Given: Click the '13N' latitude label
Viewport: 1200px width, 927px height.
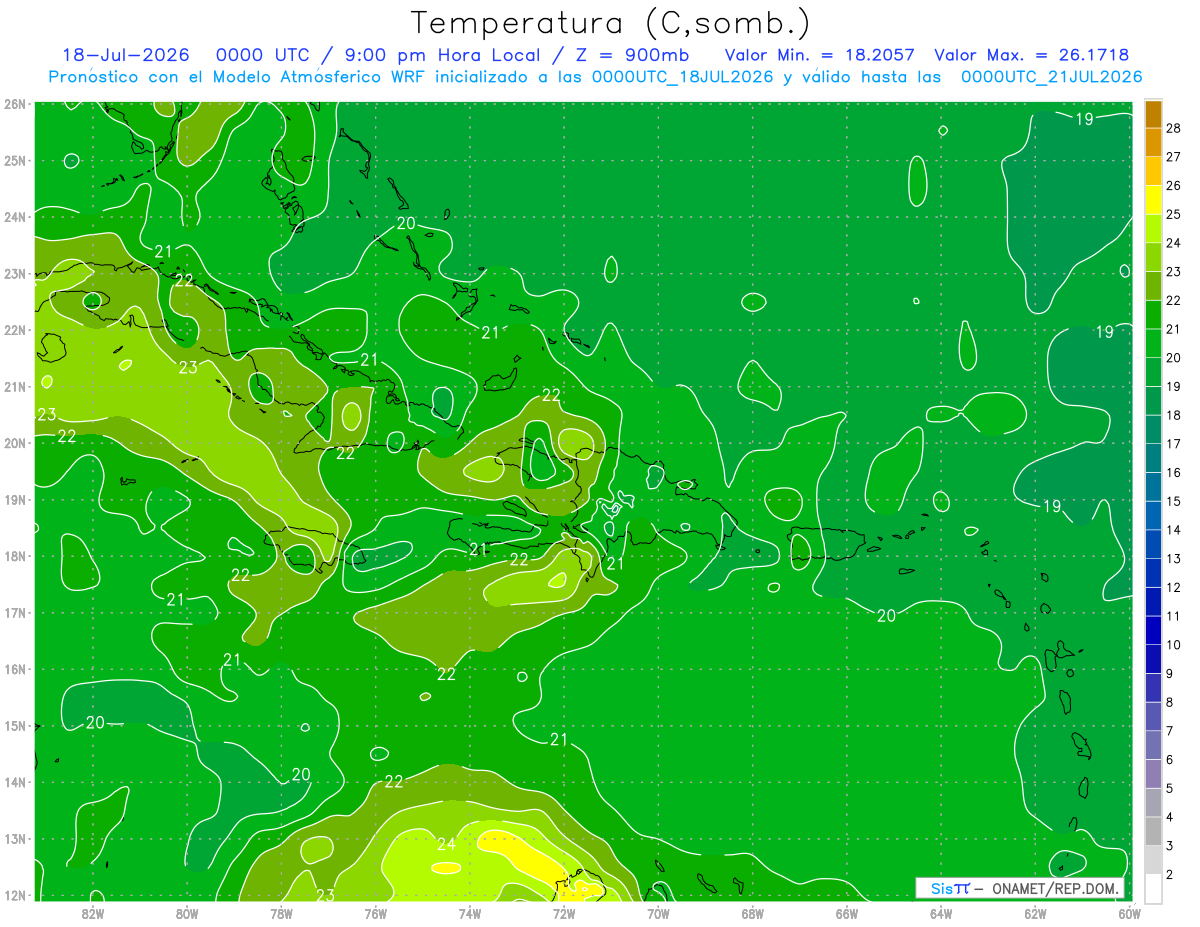Looking at the screenshot, I should [x=15, y=838].
